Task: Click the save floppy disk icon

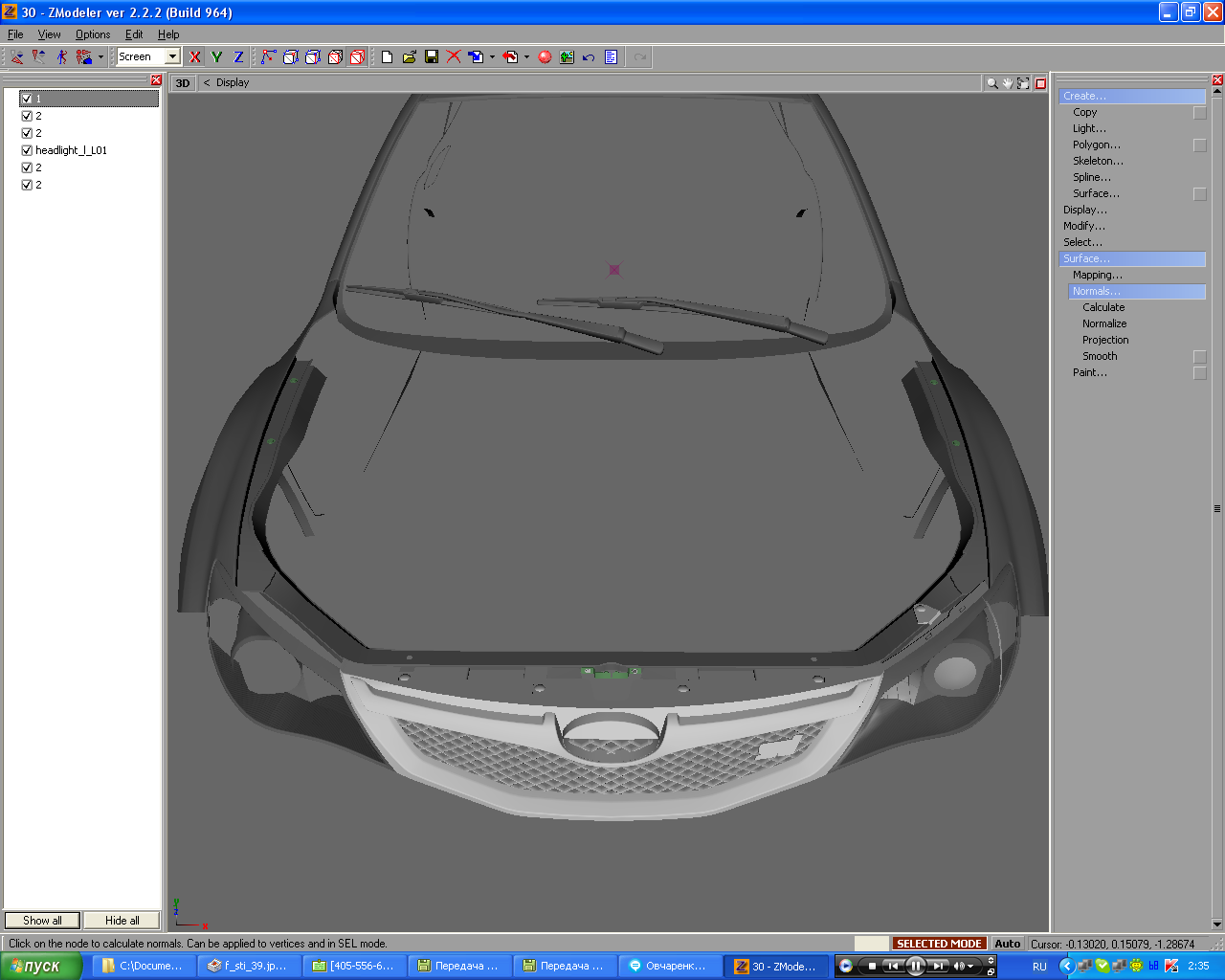Action: [432, 57]
